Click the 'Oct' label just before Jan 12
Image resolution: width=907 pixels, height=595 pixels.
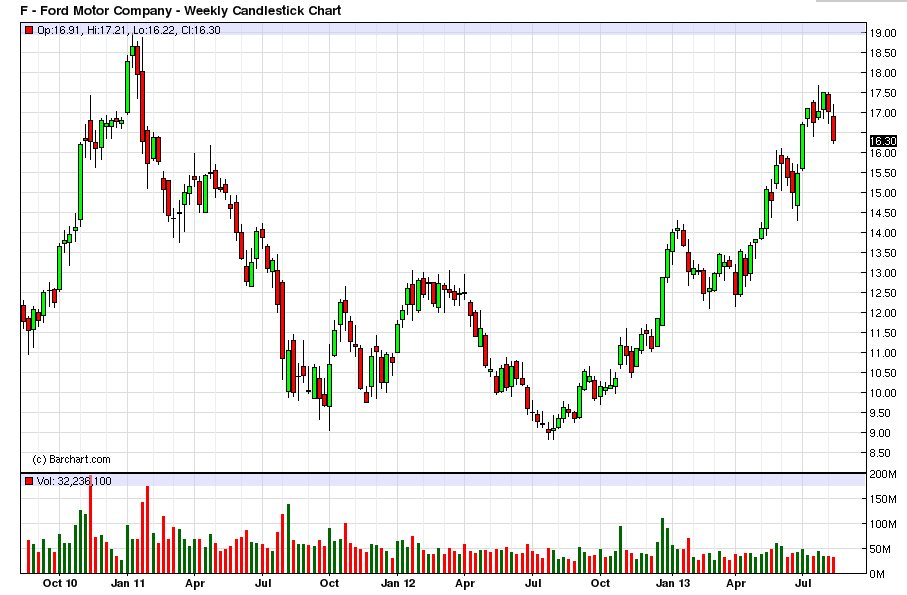click(329, 583)
